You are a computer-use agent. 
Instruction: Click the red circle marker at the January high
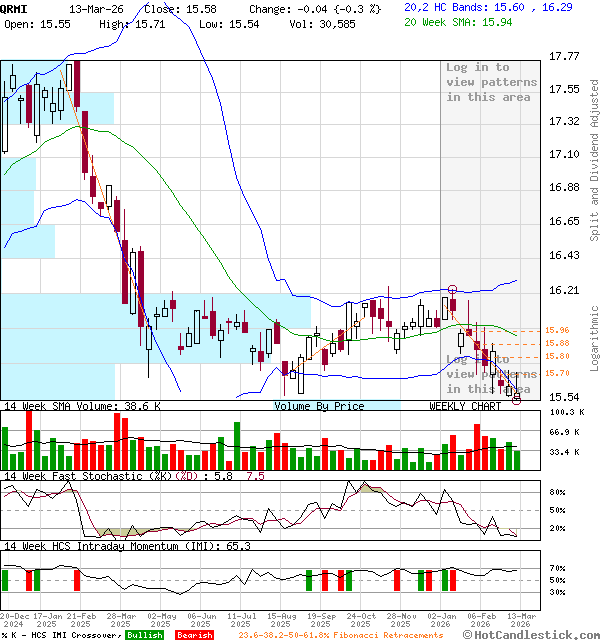click(452, 289)
